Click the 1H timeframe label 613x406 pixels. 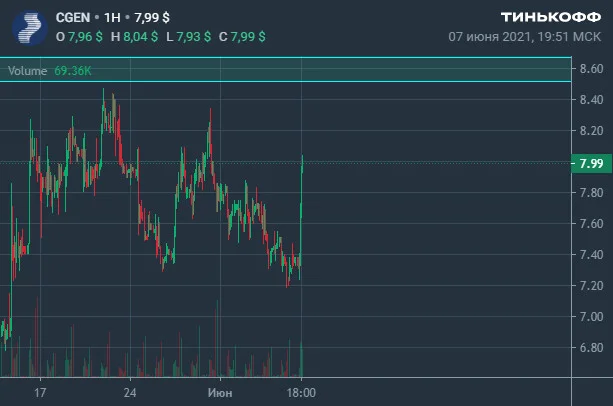coord(112,18)
